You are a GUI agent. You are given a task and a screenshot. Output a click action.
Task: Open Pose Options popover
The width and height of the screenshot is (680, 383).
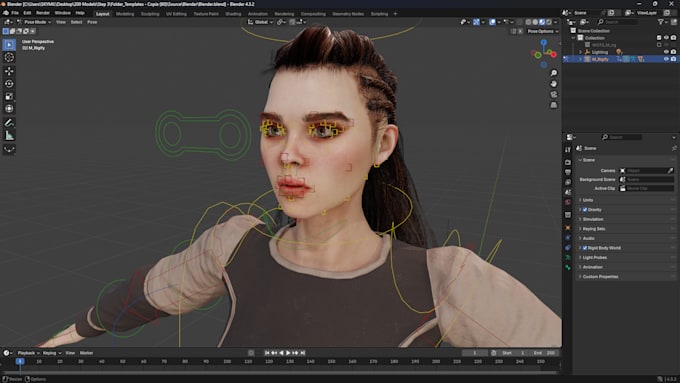(543, 31)
